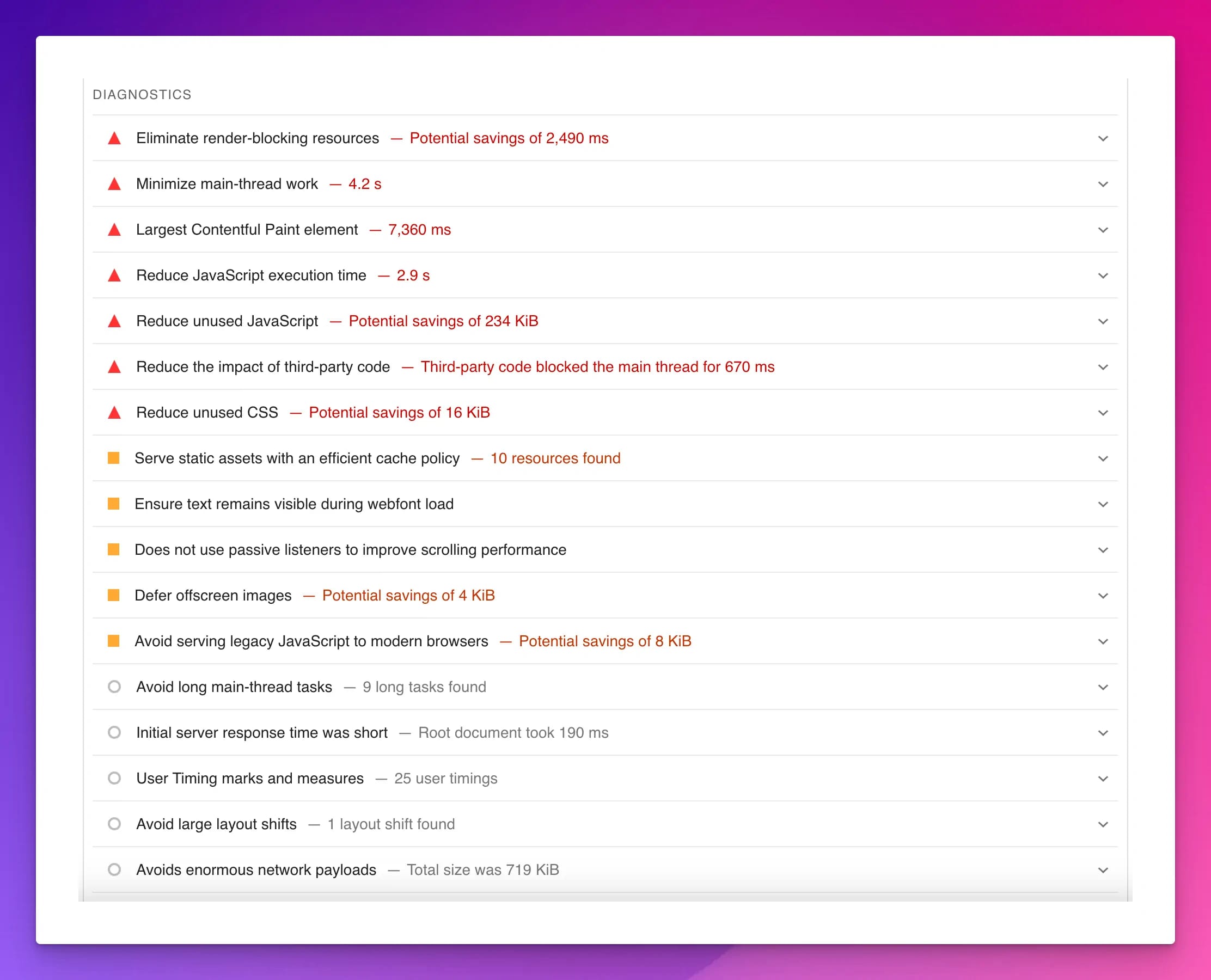The height and width of the screenshot is (980, 1211).
Task: Expand Reduce JavaScript execution time chevron
Action: (x=1103, y=276)
